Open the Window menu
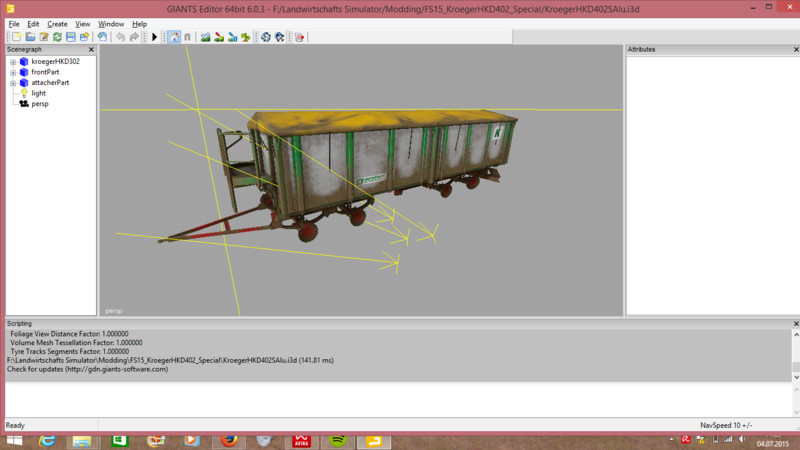 [111, 24]
